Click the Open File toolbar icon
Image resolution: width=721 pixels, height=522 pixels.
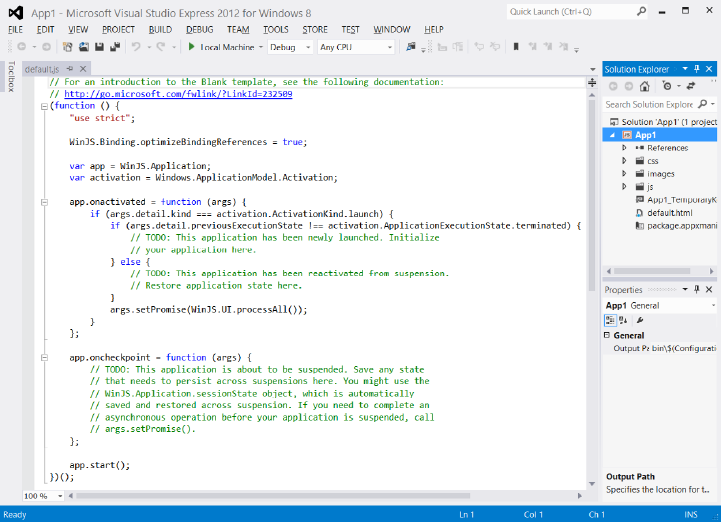(84, 46)
